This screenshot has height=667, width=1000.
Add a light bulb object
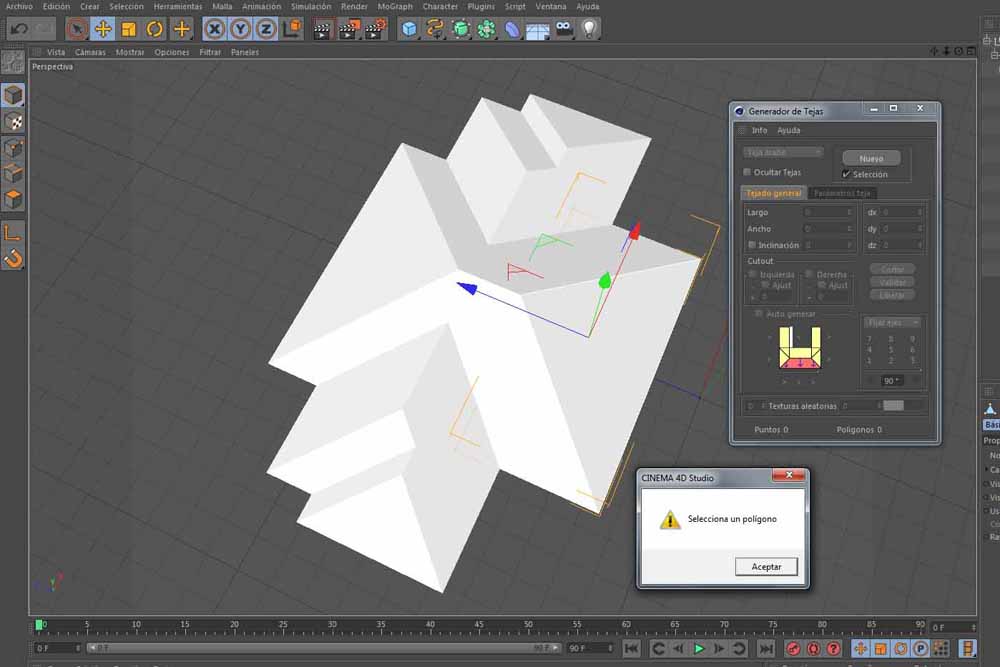(590, 29)
